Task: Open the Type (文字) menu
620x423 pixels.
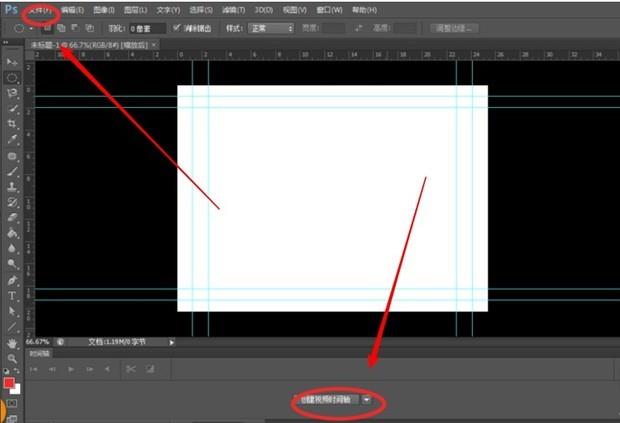Action: tap(168, 10)
